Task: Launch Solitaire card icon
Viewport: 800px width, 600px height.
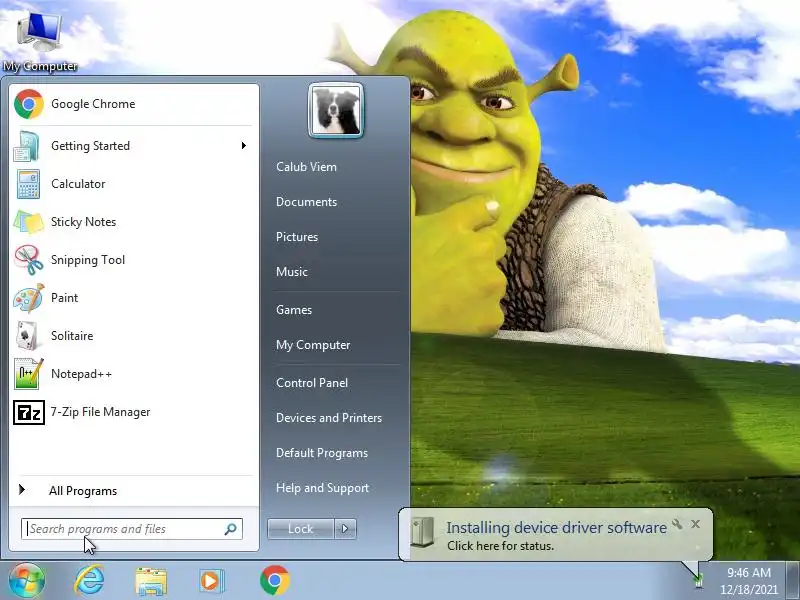Action: pyautogui.click(x=28, y=336)
